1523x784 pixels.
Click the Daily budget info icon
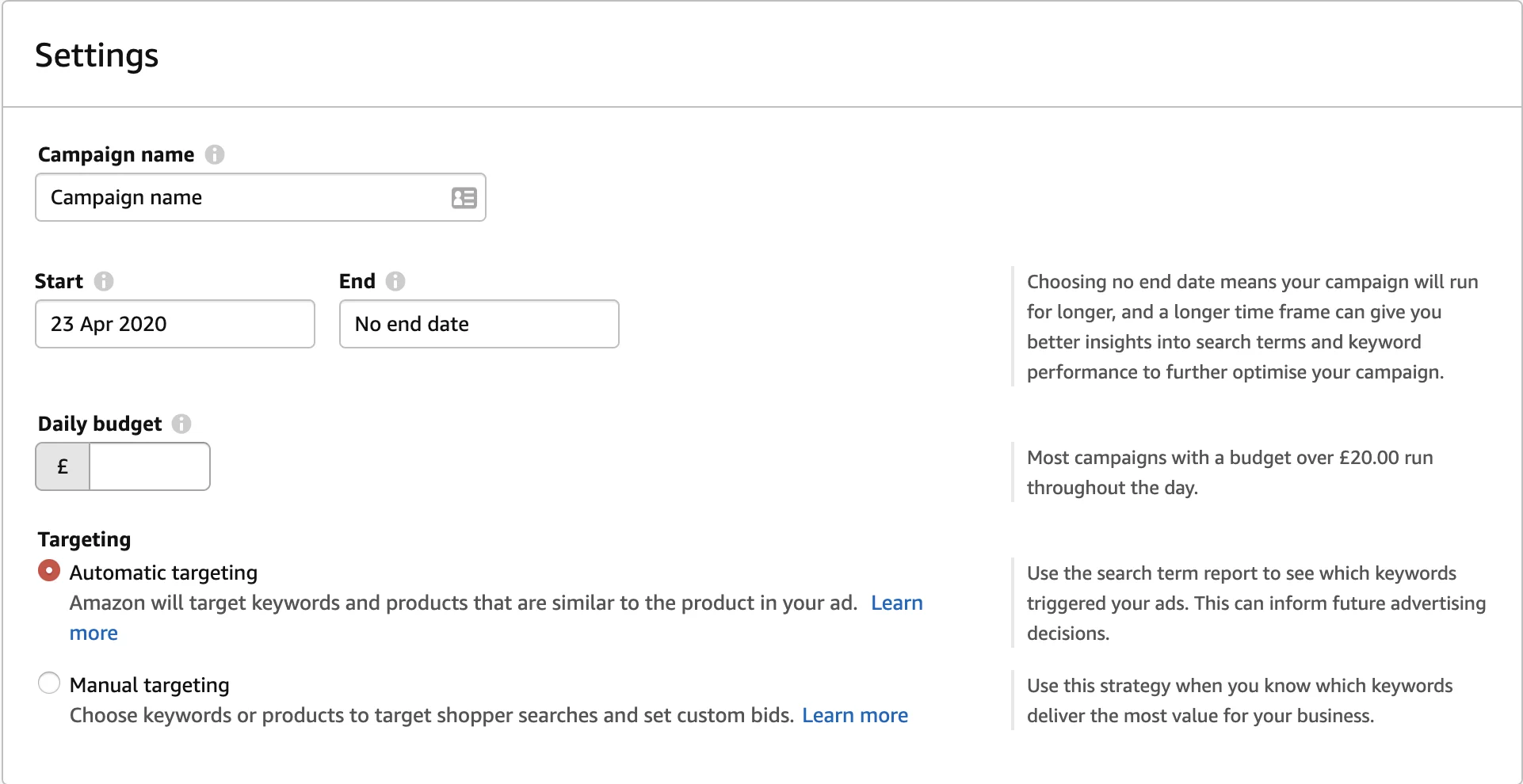[x=181, y=424]
